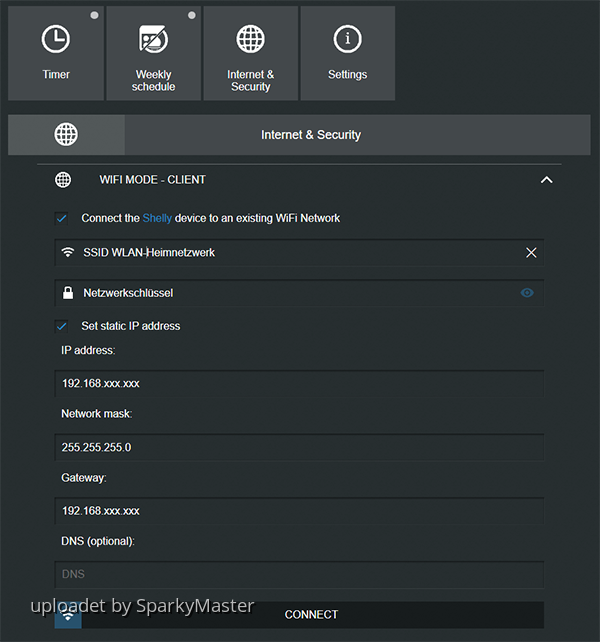Open the Timer clock icon tile

point(56,53)
